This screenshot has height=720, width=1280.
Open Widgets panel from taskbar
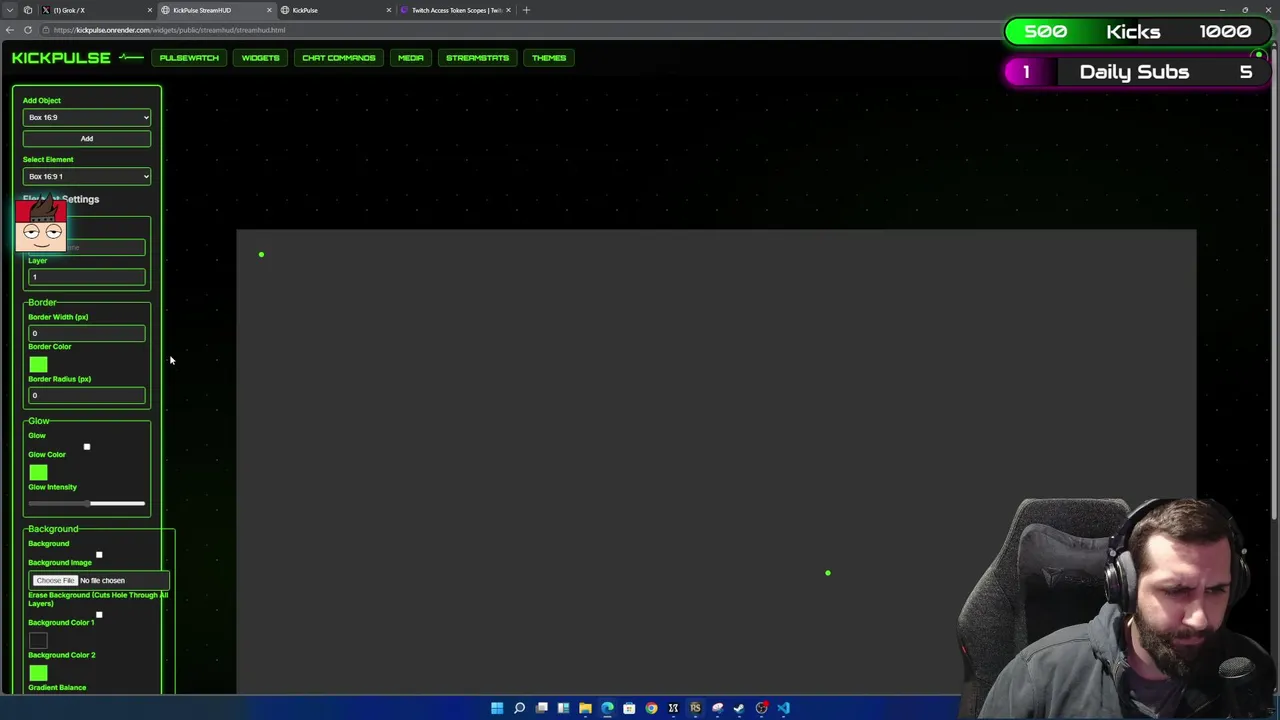pos(563,708)
